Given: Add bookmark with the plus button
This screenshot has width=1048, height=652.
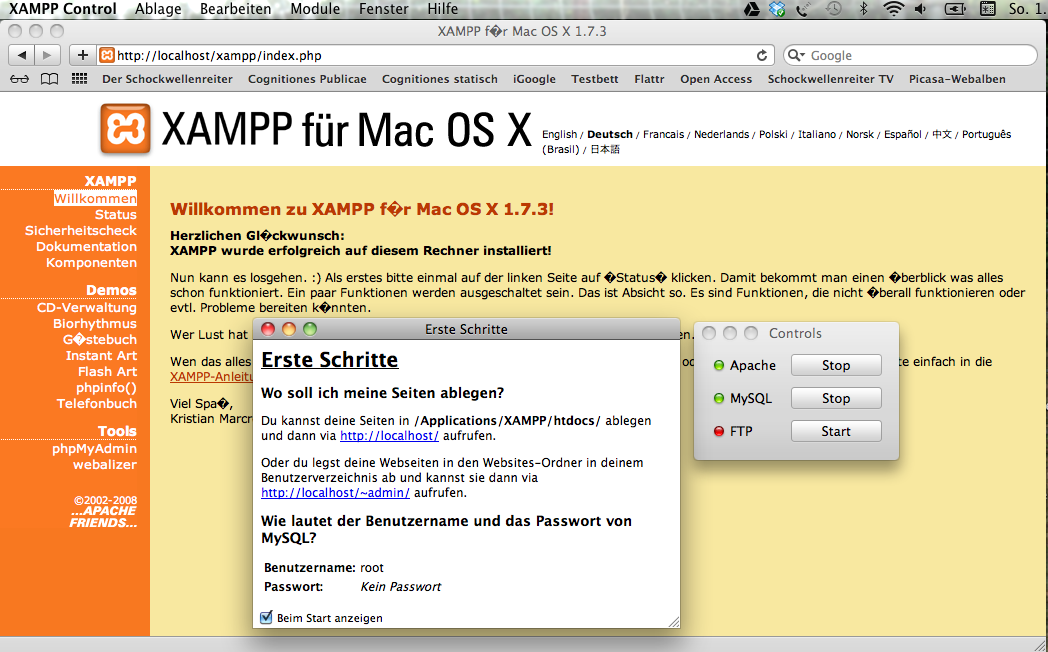Looking at the screenshot, I should coord(82,55).
